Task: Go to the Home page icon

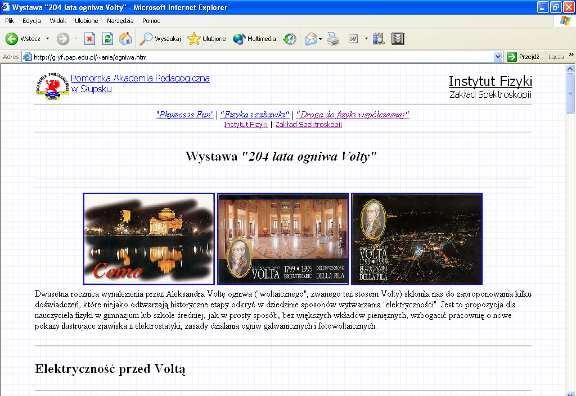Action: click(x=125, y=39)
